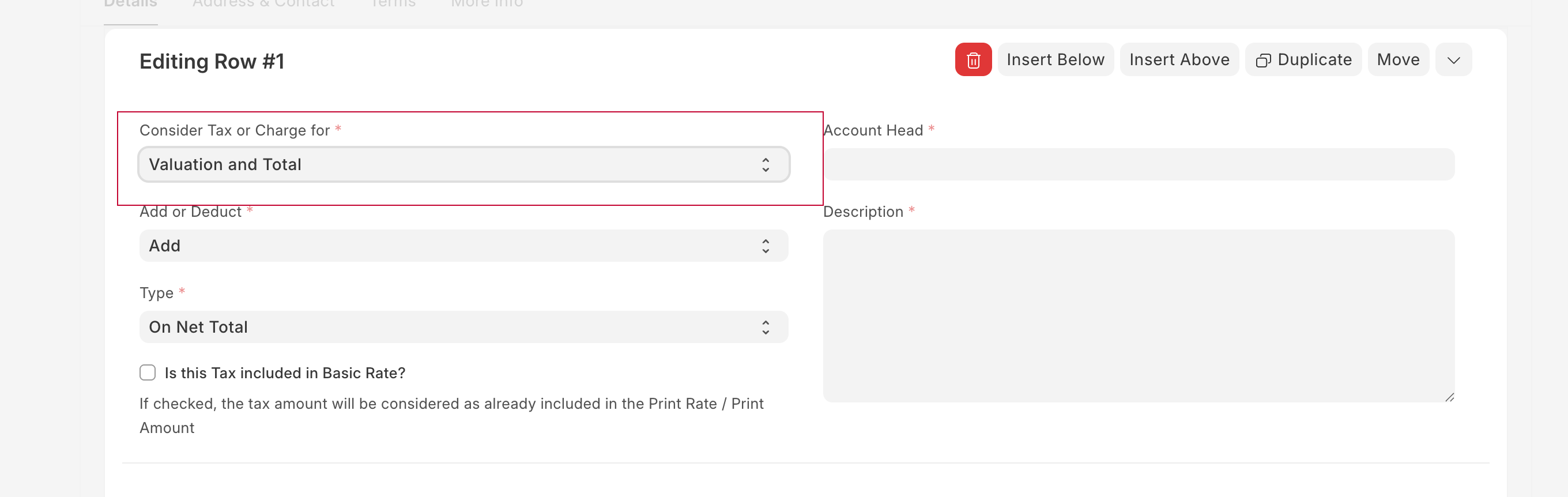
Task: Grab the Description box resize handle
Action: click(x=1449, y=397)
